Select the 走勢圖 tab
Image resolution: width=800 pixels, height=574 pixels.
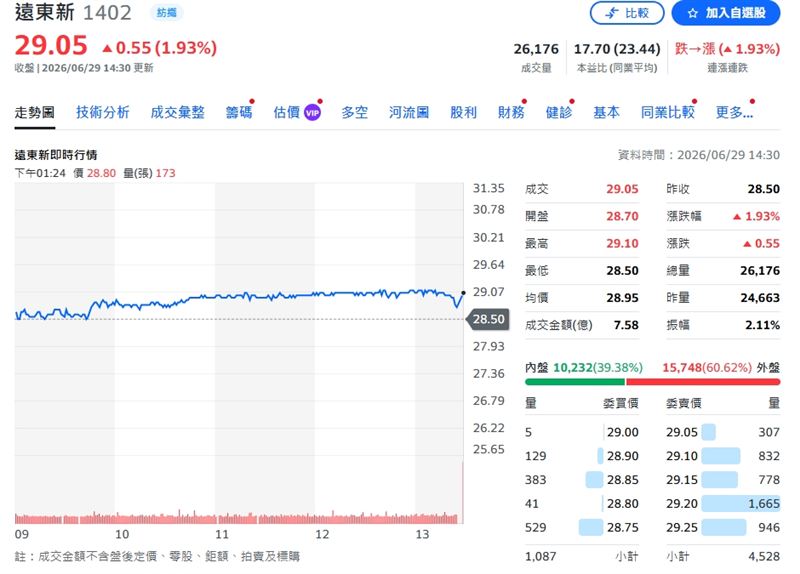coord(35,112)
